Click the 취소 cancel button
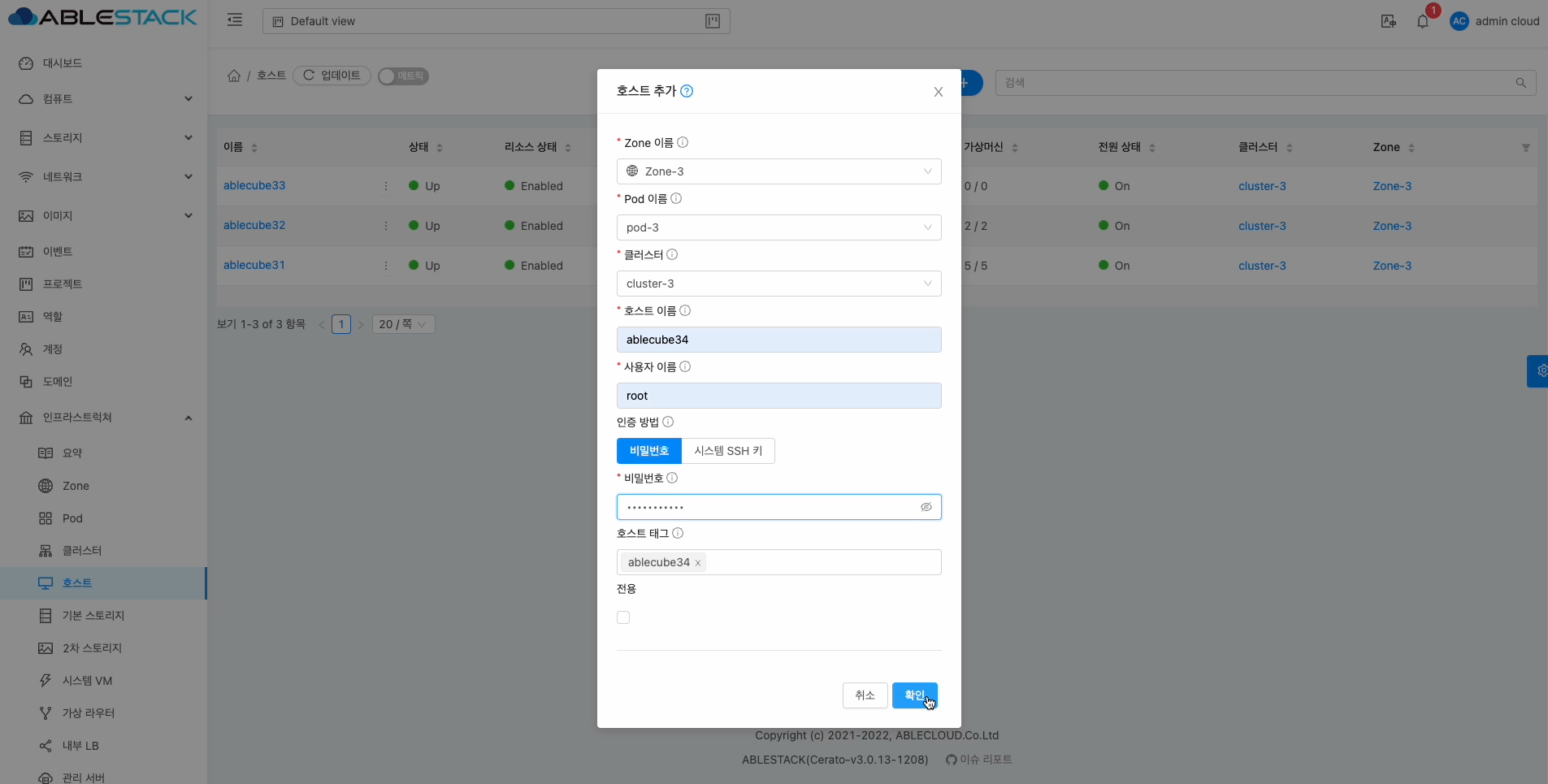Viewport: 1548px width, 784px height. coord(865,695)
